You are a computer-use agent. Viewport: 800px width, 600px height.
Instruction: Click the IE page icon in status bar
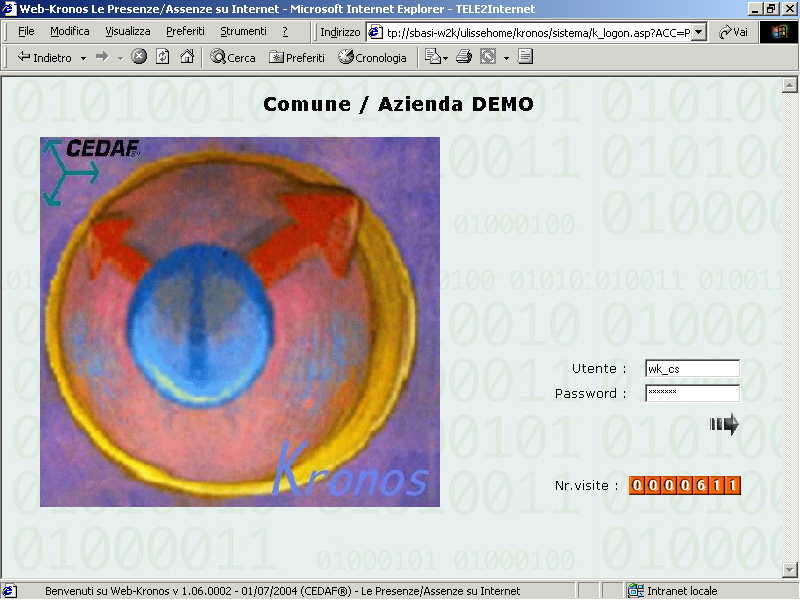10,591
